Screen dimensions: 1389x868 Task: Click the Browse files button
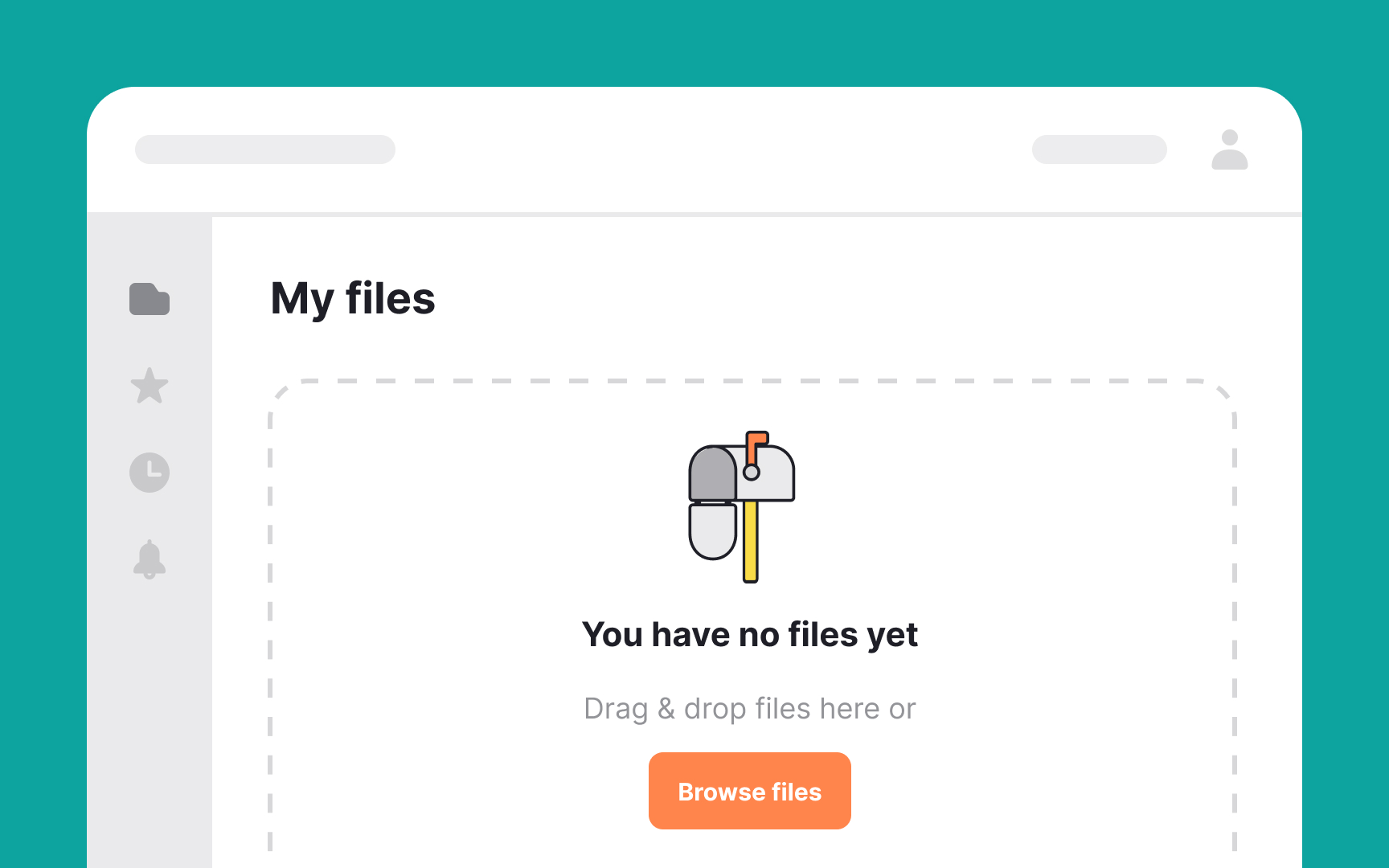pyautogui.click(x=749, y=791)
